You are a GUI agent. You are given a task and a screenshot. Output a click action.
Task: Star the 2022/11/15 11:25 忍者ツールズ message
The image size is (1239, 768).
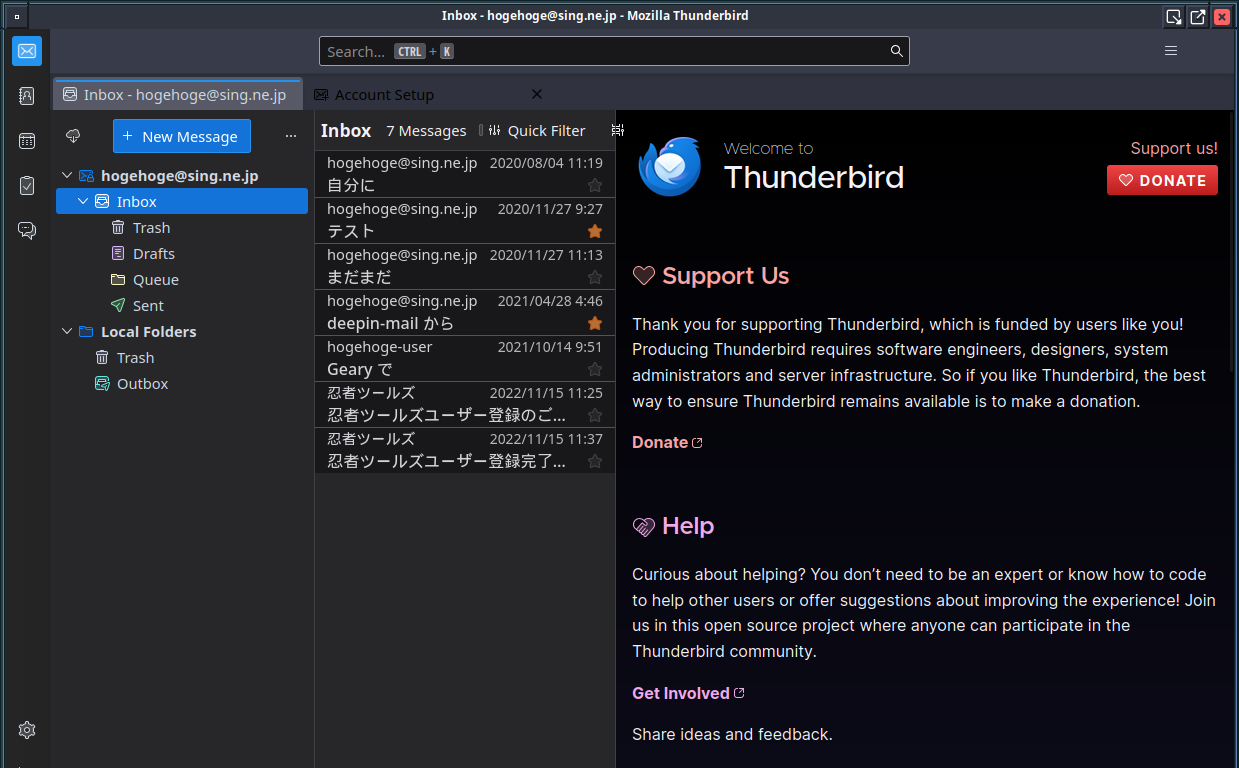coord(595,415)
